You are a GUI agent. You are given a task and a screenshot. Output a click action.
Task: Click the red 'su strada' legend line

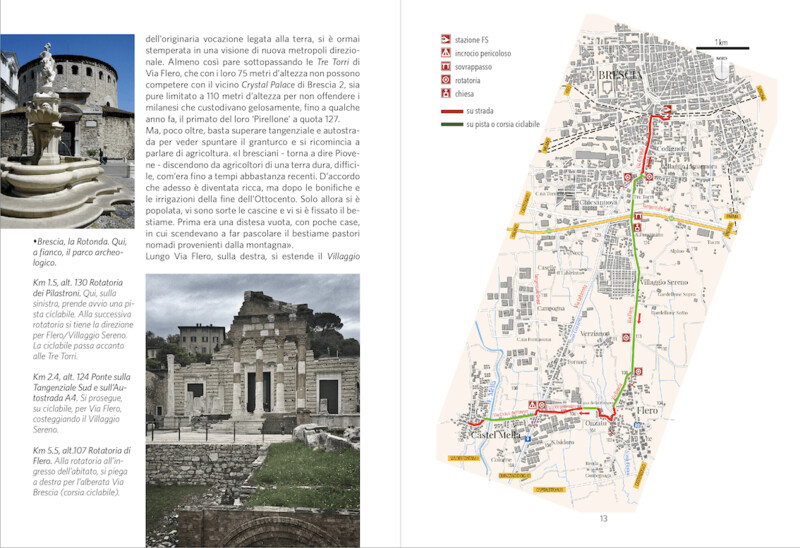click(452, 111)
